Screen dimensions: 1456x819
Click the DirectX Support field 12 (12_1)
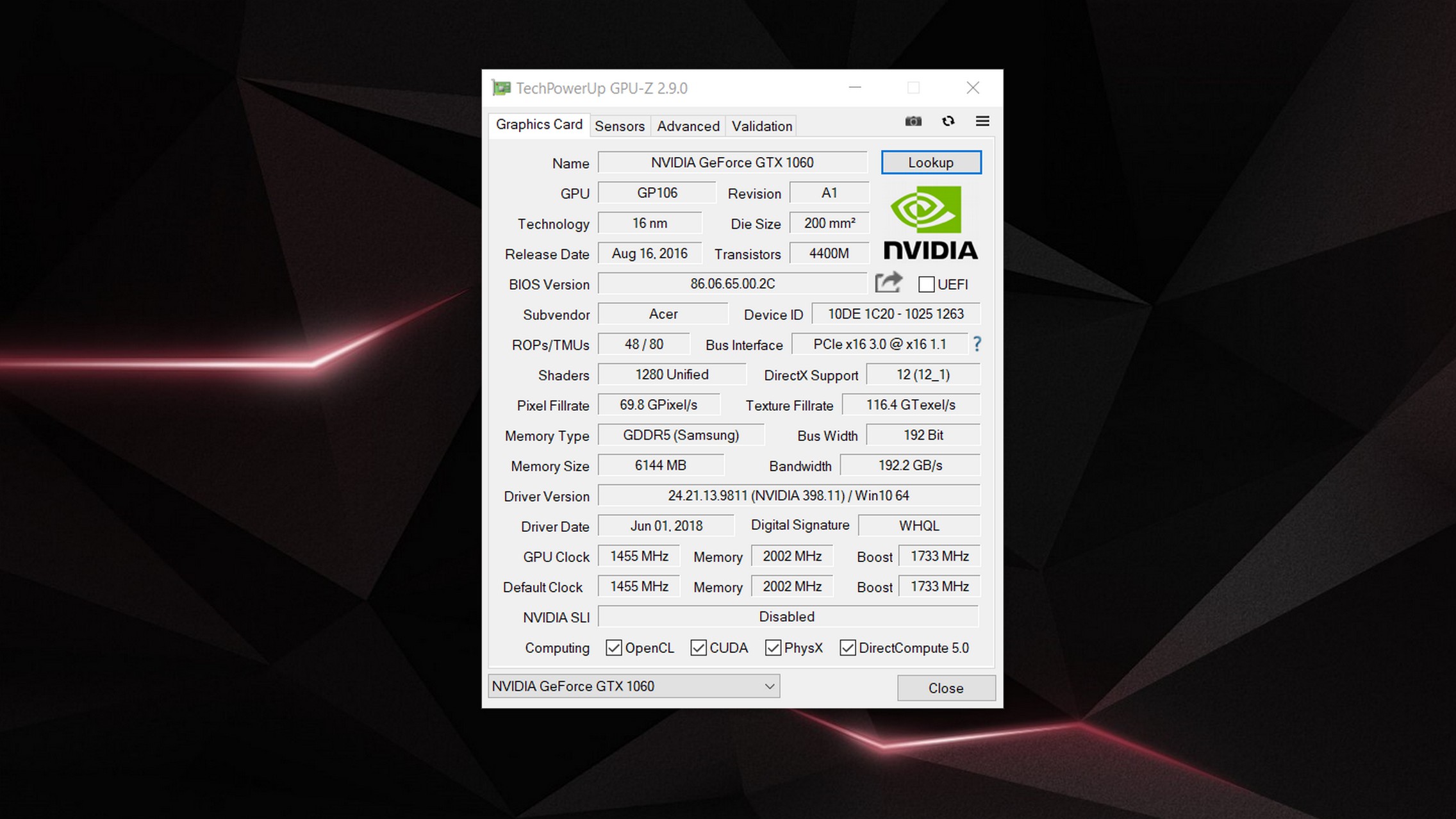pos(923,374)
